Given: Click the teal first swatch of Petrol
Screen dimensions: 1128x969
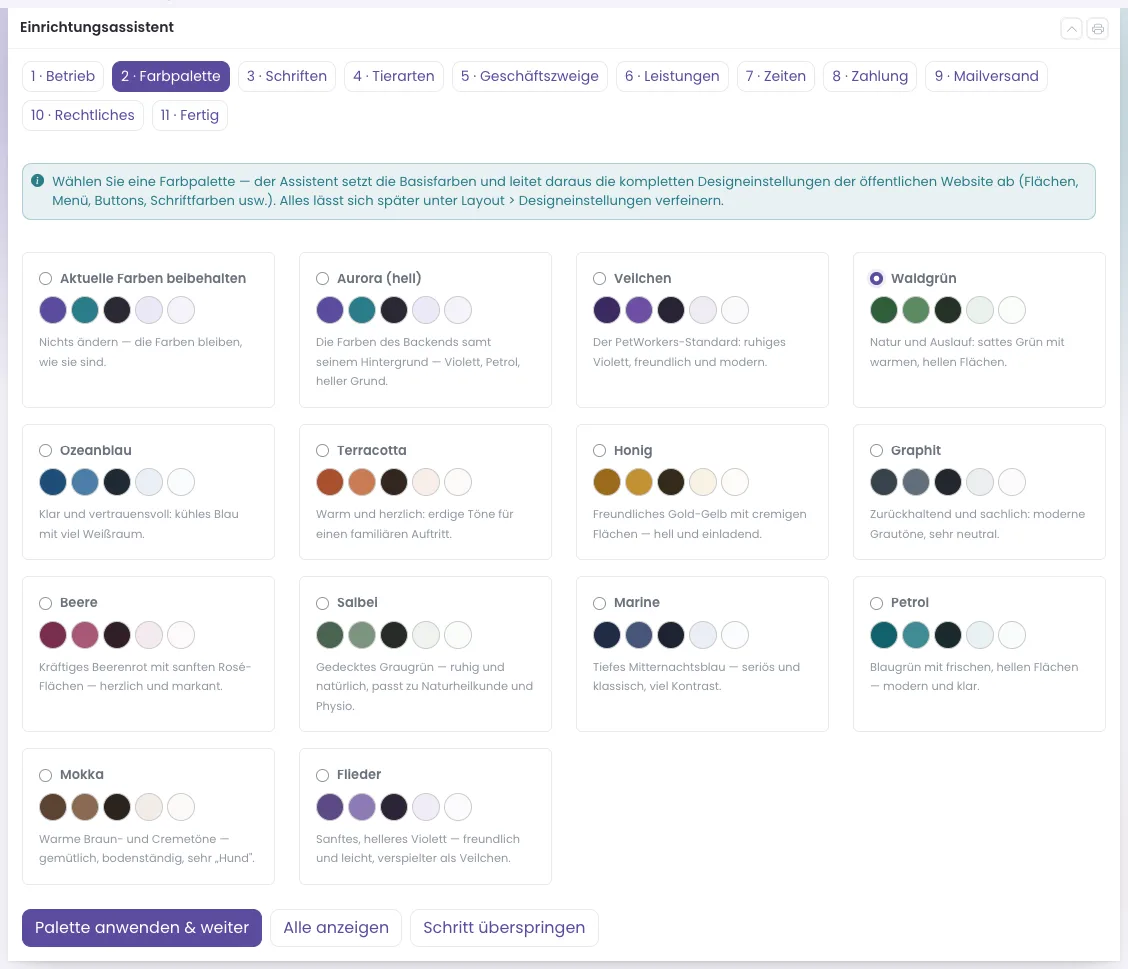Looking at the screenshot, I should (883, 634).
